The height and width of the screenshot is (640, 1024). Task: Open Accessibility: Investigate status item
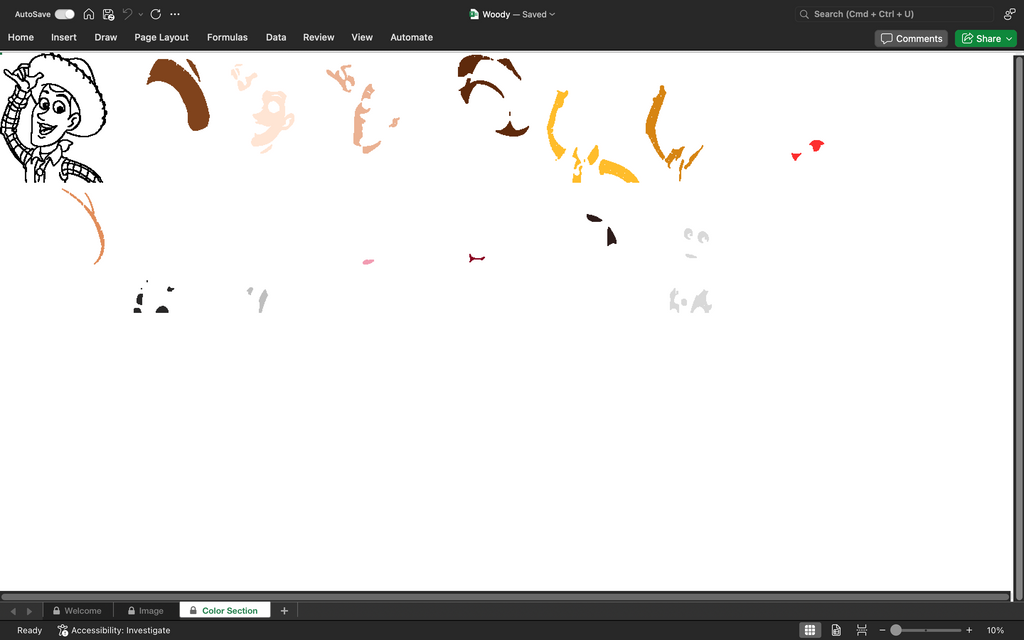click(114, 630)
